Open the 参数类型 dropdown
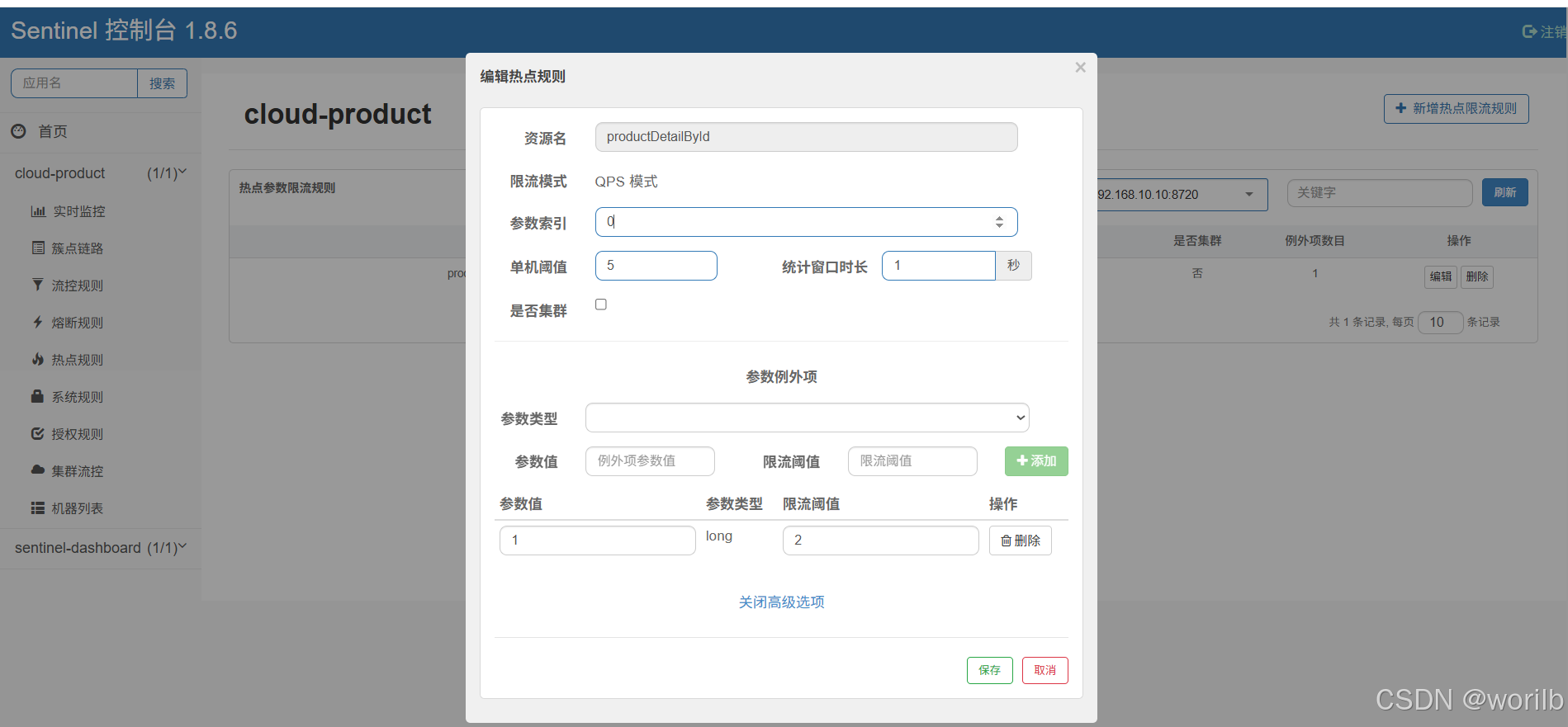Viewport: 1568px width, 727px height. 807,418
